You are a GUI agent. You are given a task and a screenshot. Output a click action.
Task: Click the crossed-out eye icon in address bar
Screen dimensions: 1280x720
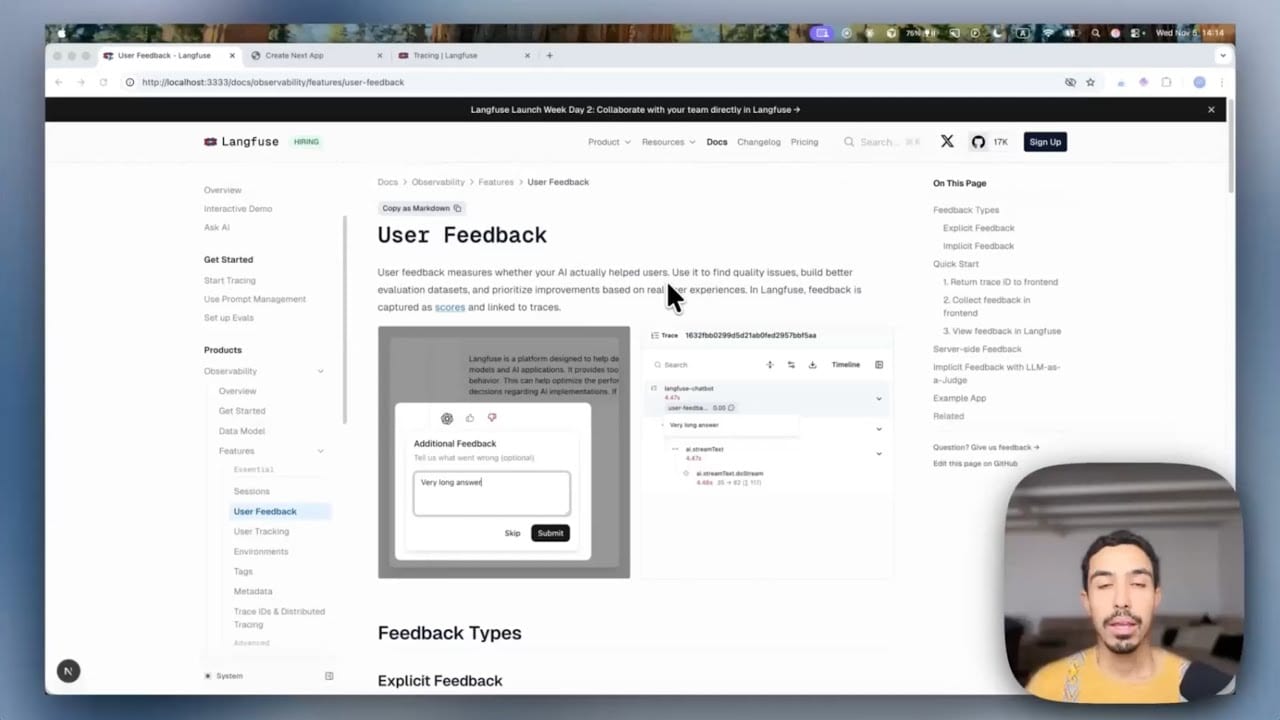tap(1070, 82)
